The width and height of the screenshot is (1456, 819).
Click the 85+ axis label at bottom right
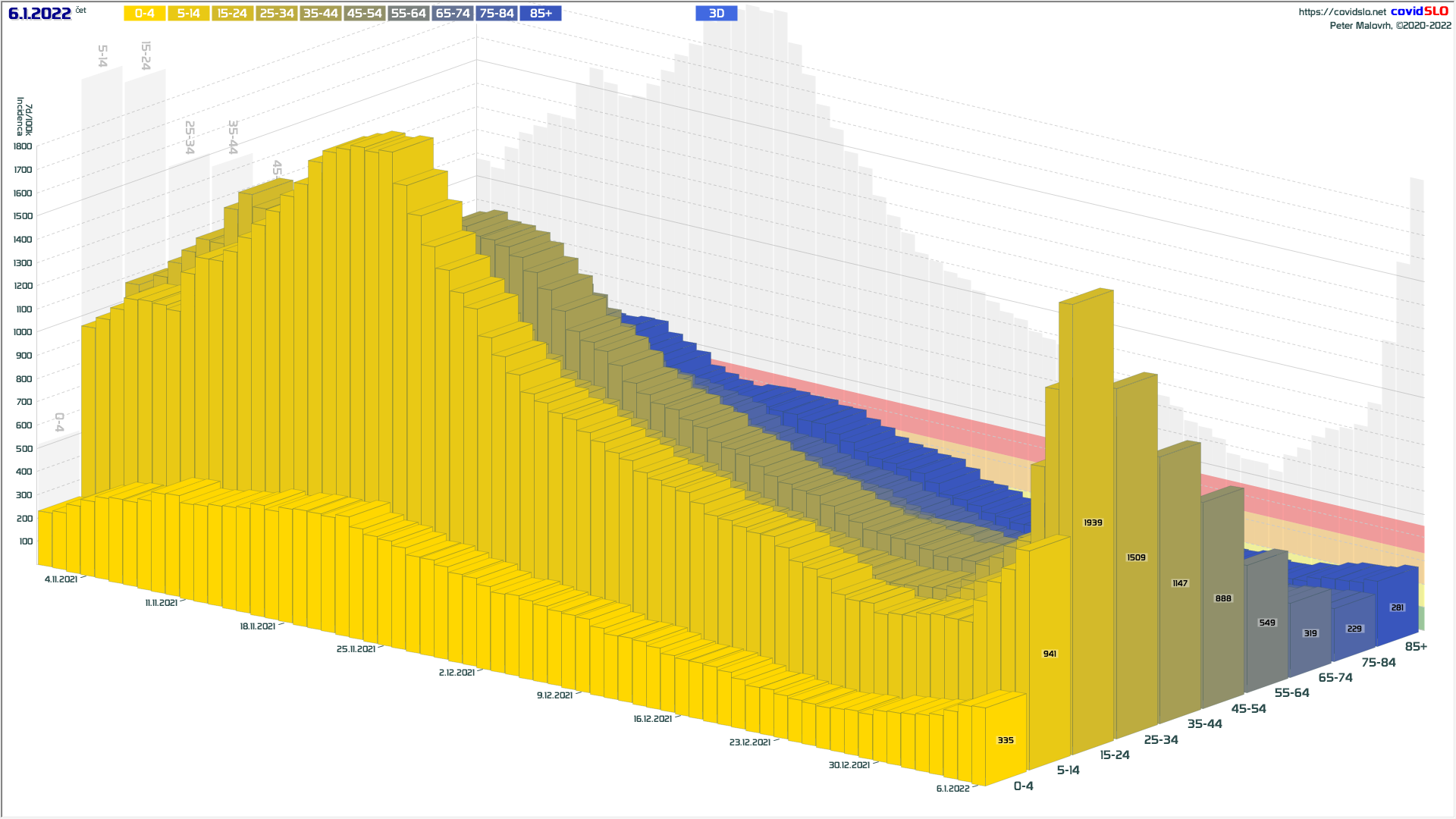coord(1416,647)
